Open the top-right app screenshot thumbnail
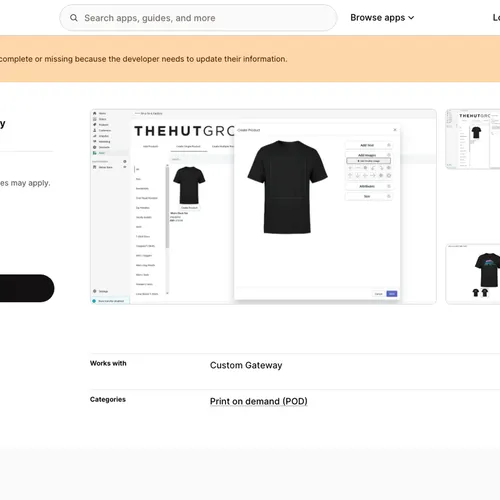This screenshot has width=500, height=500. 473,139
